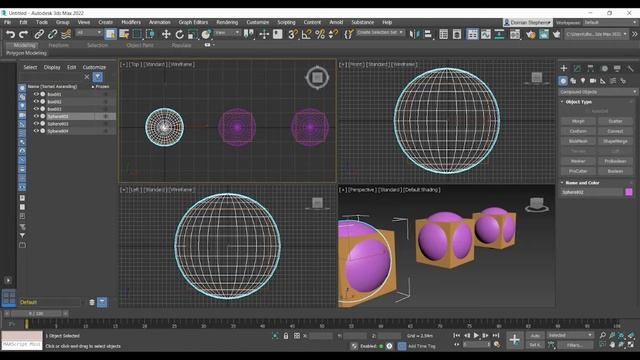Select the Scale tool in the toolbar

pos(193,34)
